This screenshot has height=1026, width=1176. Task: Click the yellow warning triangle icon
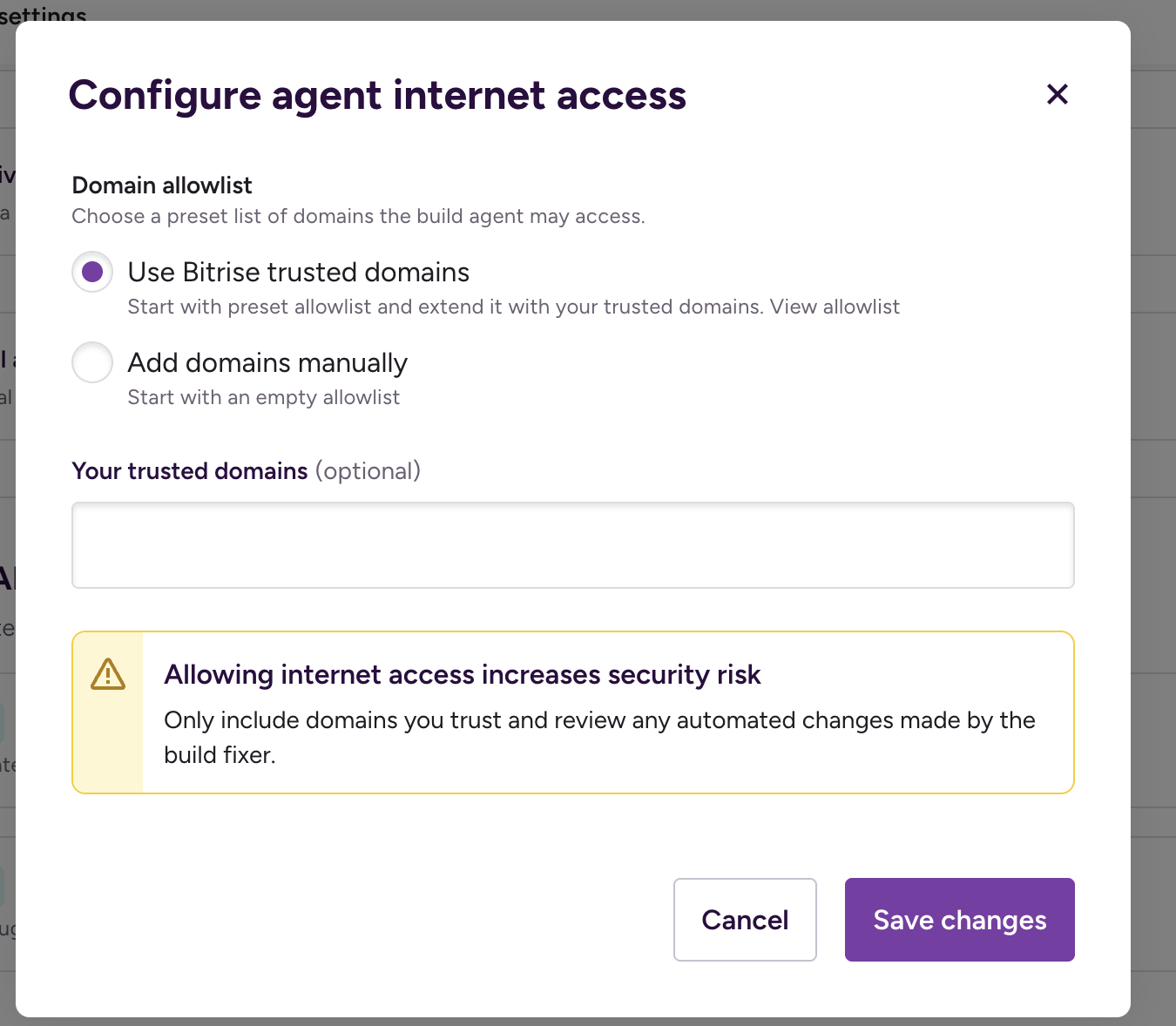[108, 673]
